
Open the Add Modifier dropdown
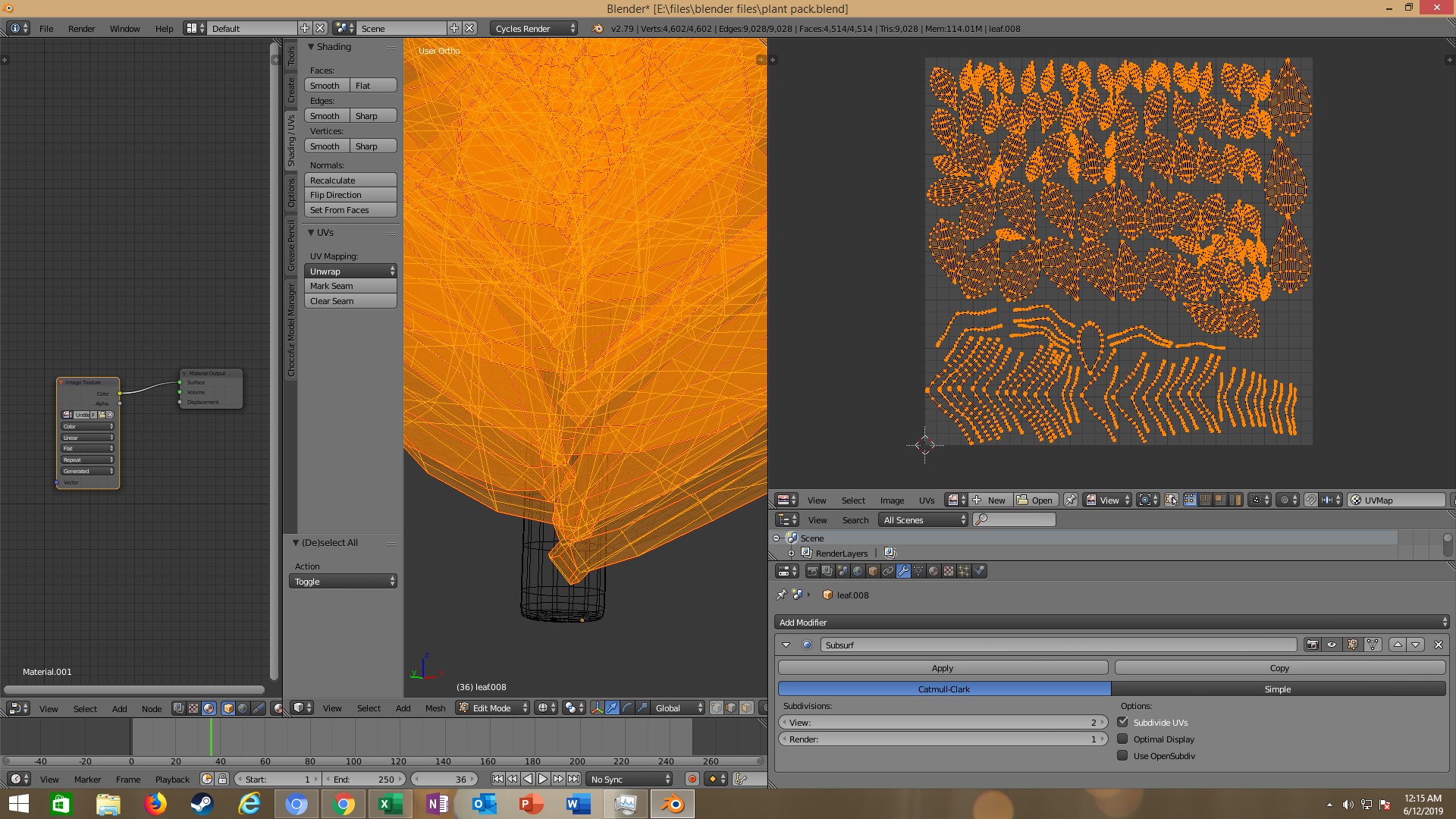[1112, 623]
